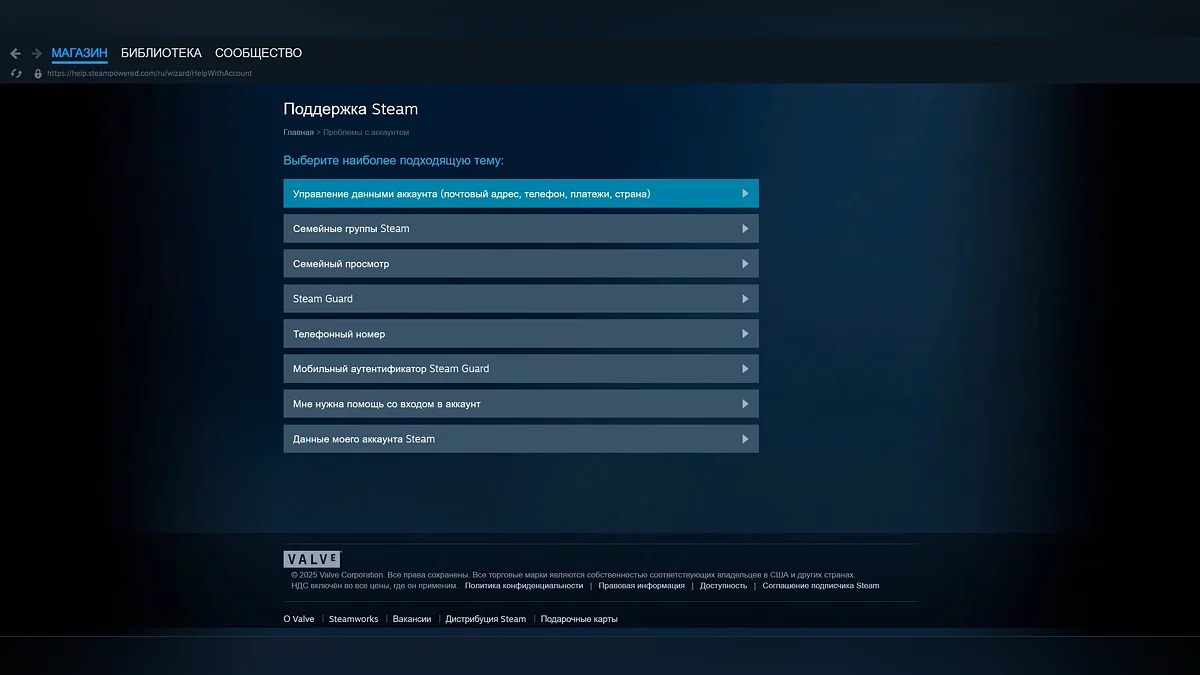This screenshot has width=1200, height=675.
Task: Click arrow on Управление данными аккаунта row
Action: (x=745, y=193)
